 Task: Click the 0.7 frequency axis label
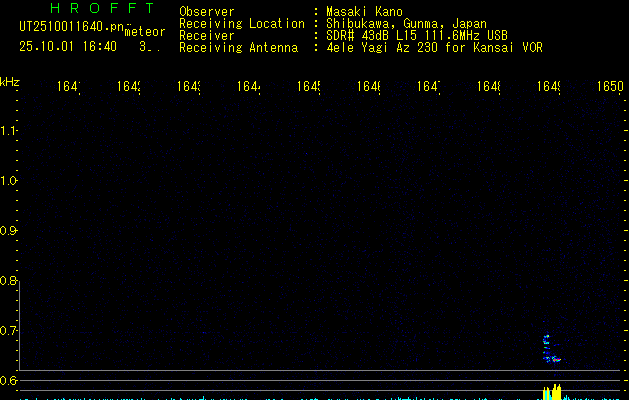(8, 331)
